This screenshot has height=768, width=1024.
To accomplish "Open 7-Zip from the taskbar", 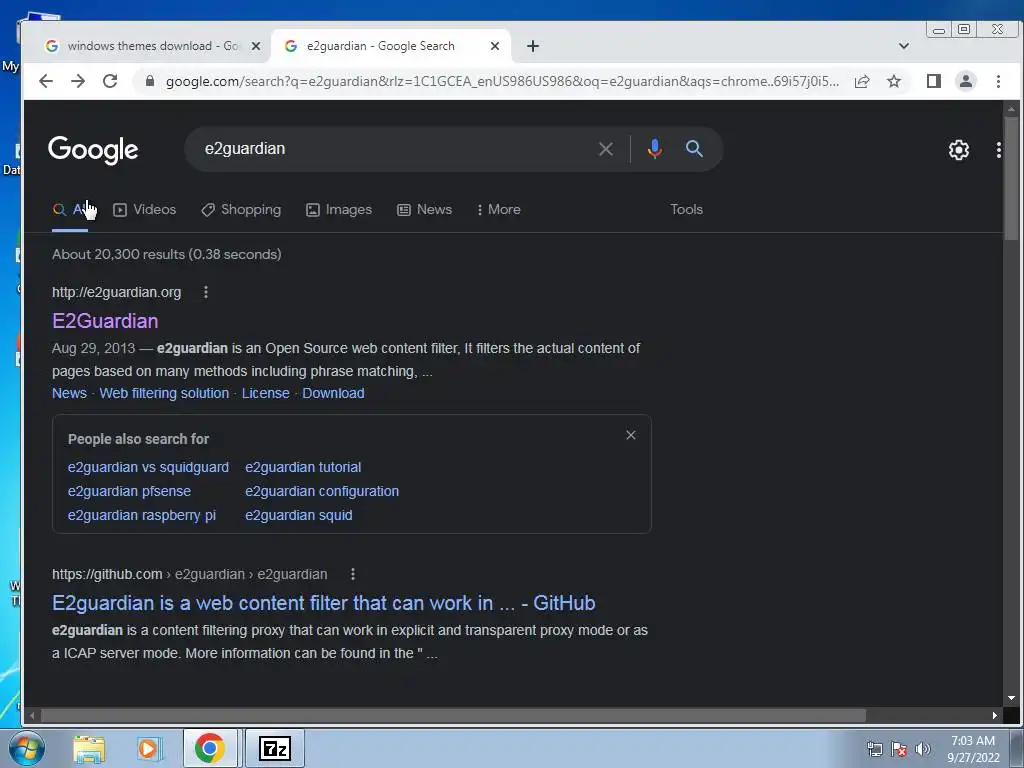I will pyautogui.click(x=274, y=748).
